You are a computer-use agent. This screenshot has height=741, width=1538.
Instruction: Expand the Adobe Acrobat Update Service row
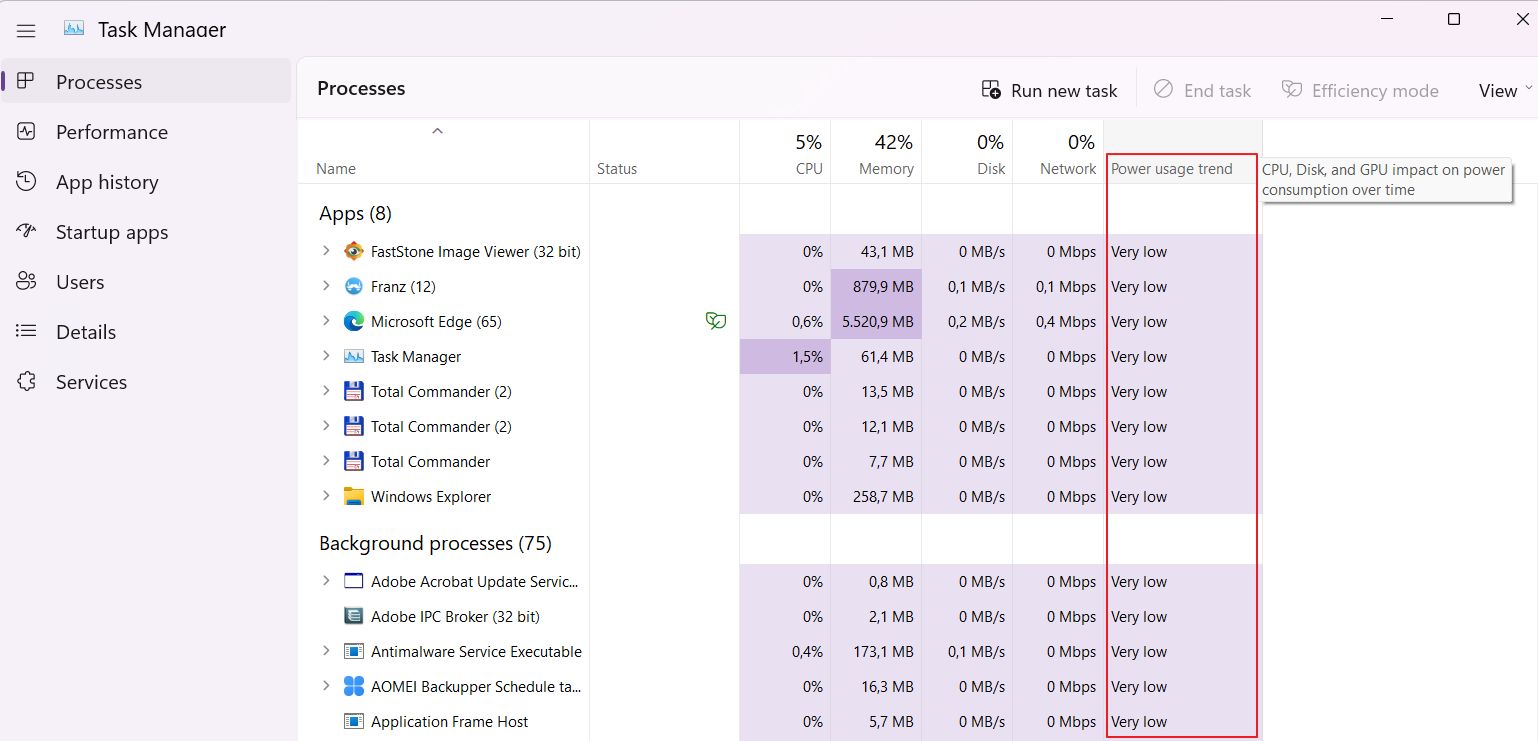coord(325,582)
